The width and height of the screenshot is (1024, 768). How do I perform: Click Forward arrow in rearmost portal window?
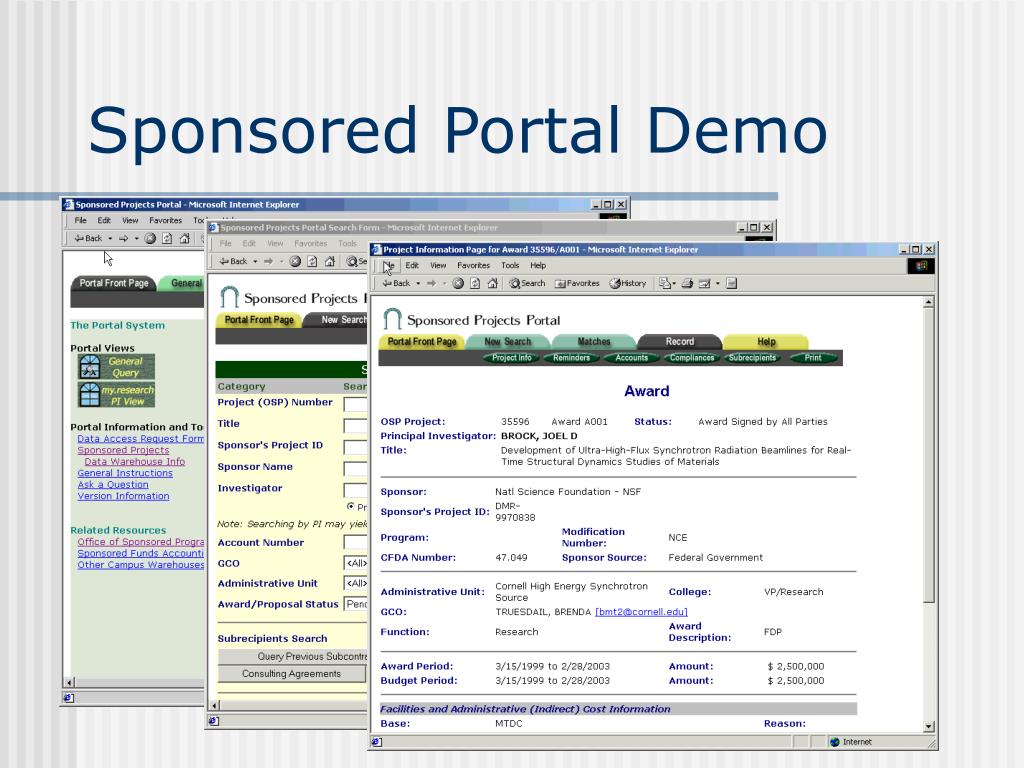pos(123,238)
